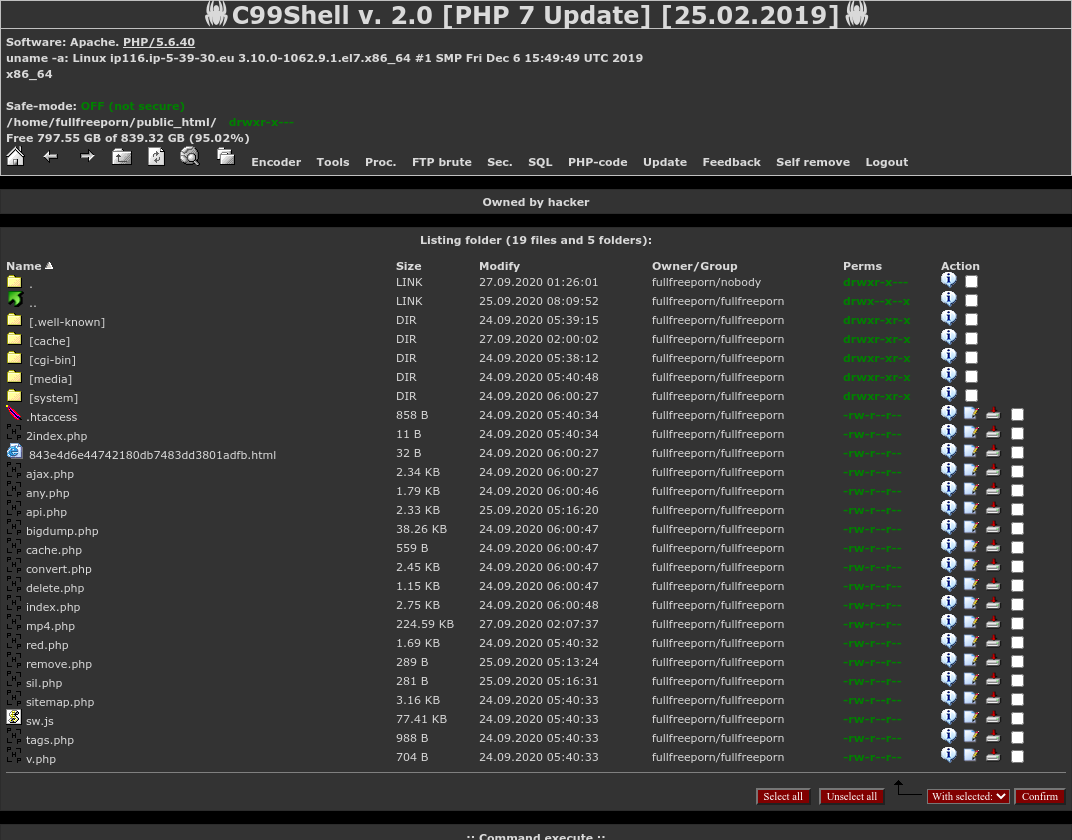Open the Encoder menu
The width and height of the screenshot is (1072, 840).
(276, 162)
